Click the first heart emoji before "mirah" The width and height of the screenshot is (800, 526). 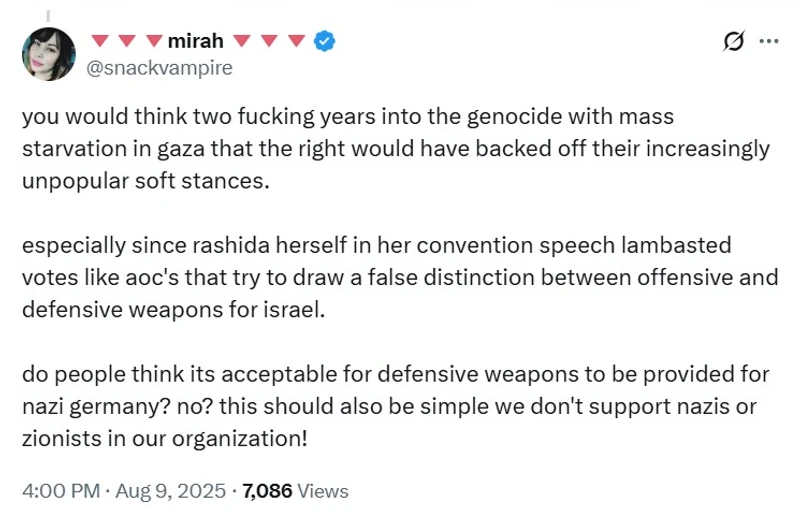click(x=100, y=41)
